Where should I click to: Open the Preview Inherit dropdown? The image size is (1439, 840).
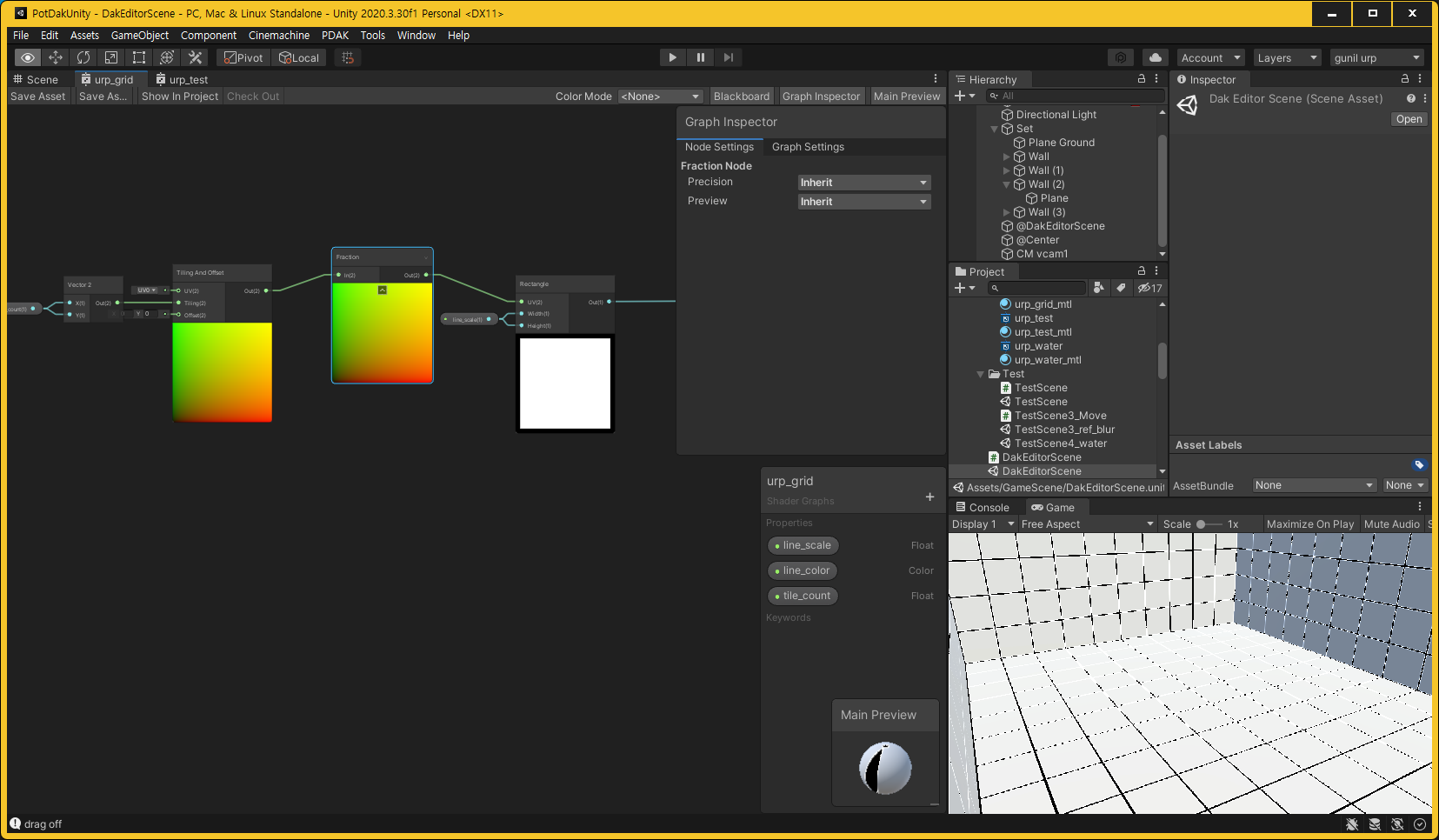(864, 202)
